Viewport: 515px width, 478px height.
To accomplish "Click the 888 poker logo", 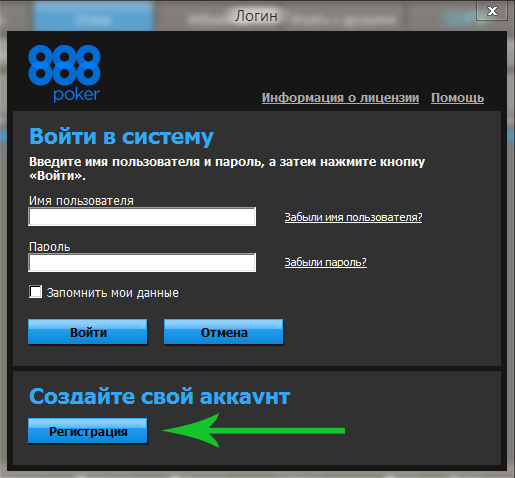I will [x=64, y=73].
